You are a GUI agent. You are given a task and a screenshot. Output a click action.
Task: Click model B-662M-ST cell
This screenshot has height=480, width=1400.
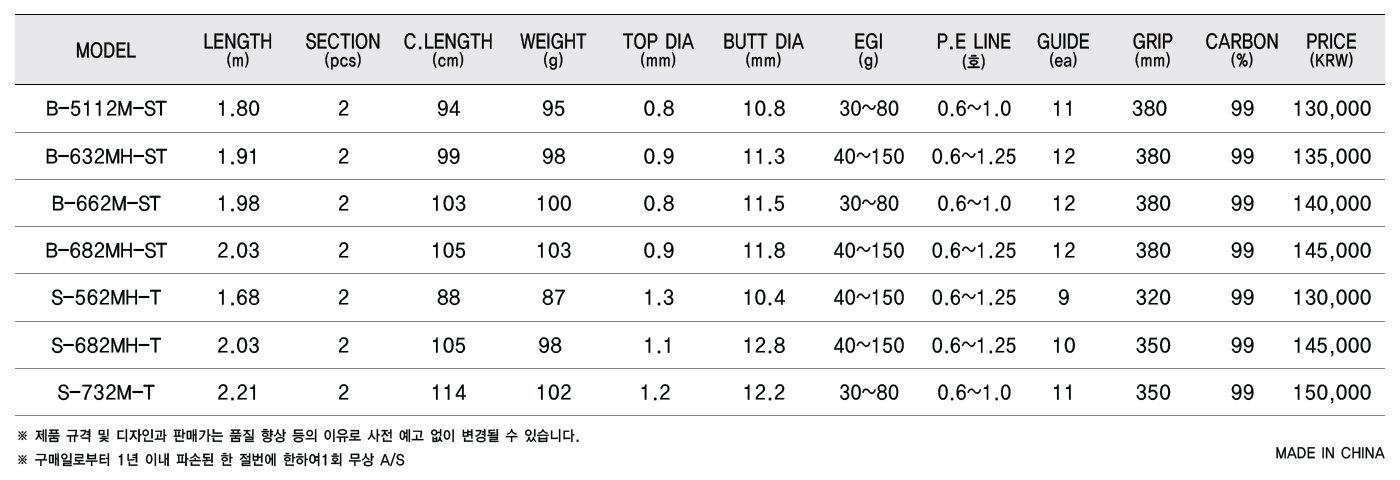[x=106, y=204]
